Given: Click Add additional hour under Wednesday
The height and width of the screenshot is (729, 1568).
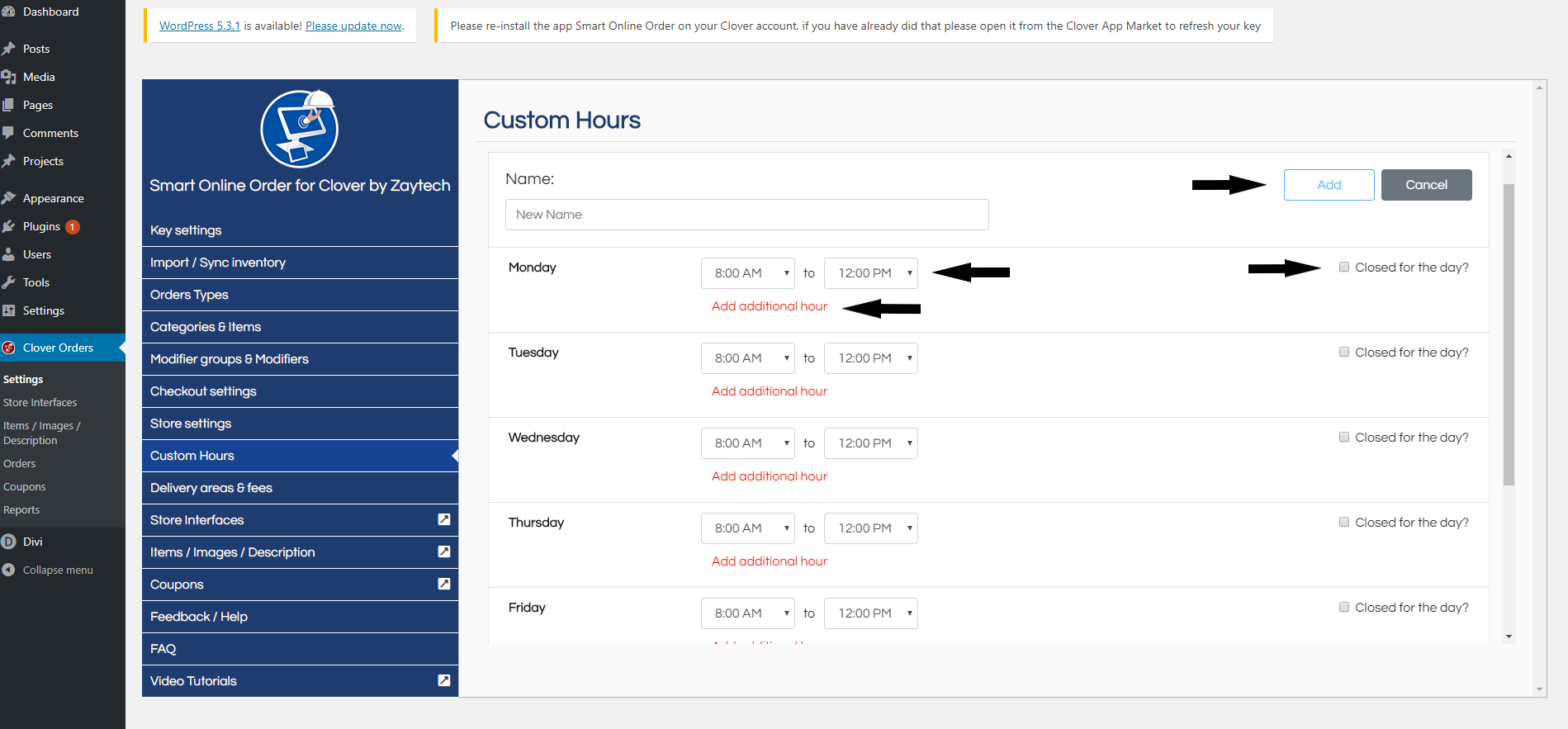Looking at the screenshot, I should click(770, 476).
